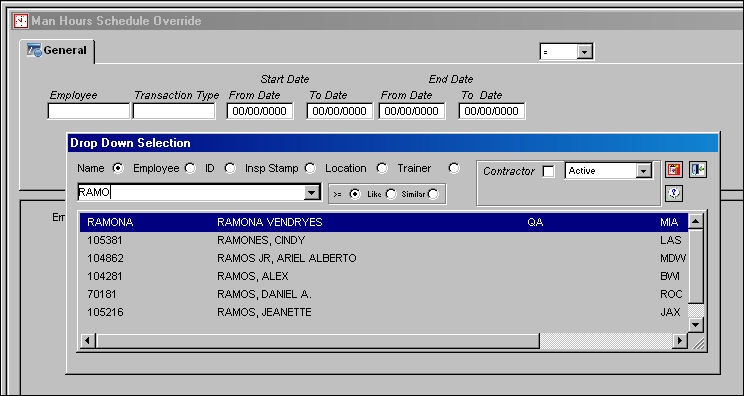Choose the Like comparison radio button

pos(391,194)
